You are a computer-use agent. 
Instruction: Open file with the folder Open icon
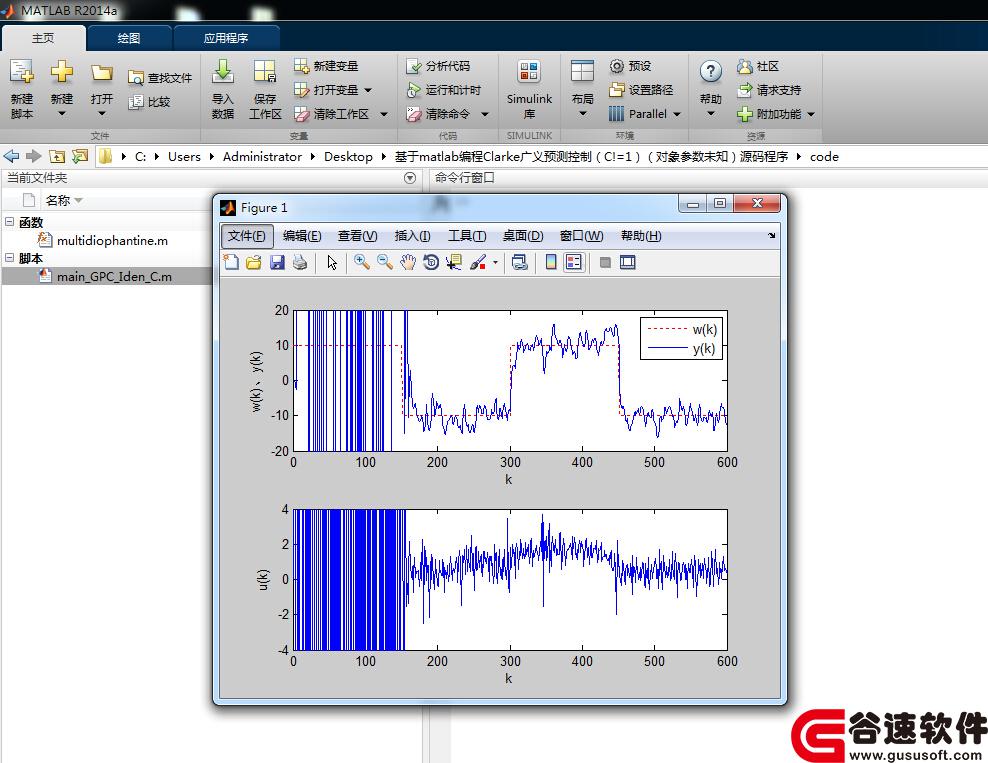coord(101,72)
